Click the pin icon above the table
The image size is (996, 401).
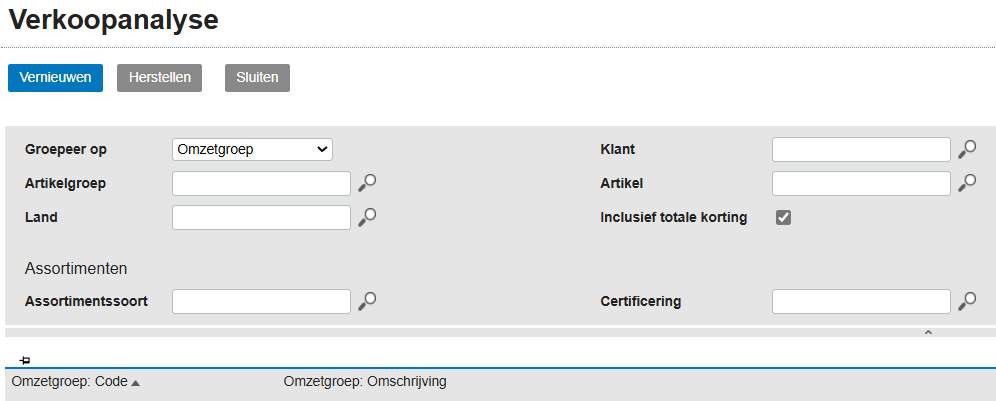(25, 360)
